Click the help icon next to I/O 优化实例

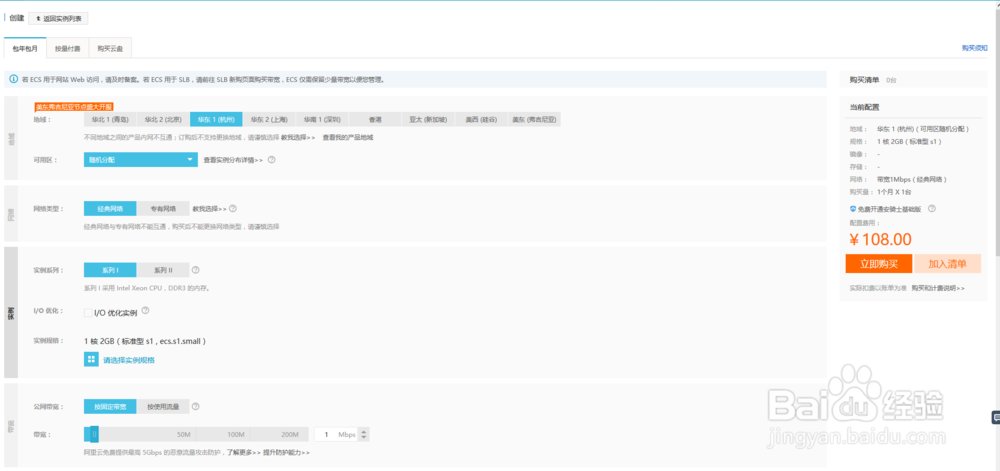click(x=145, y=310)
